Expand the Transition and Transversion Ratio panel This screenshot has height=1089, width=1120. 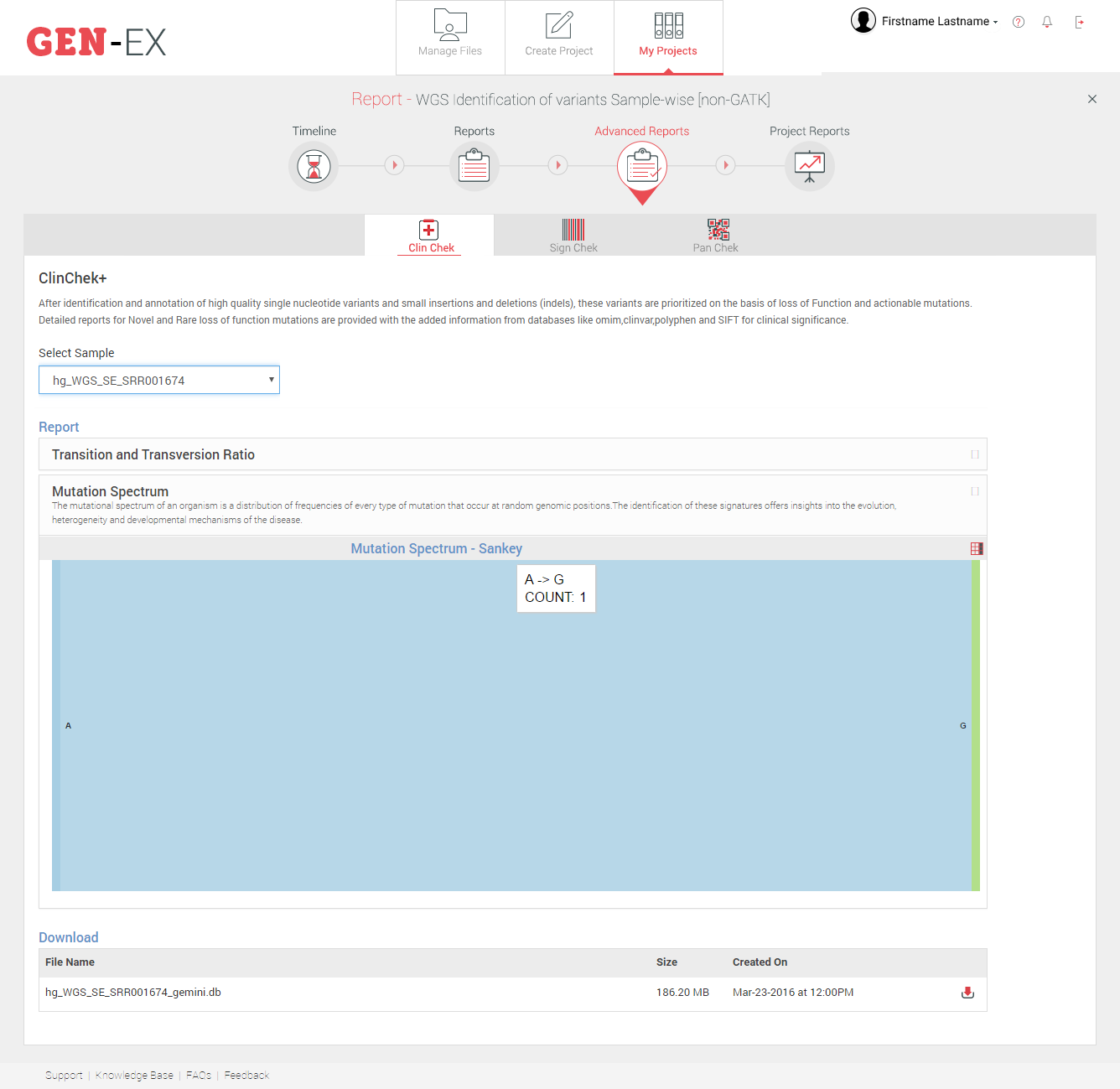pyautogui.click(x=975, y=454)
